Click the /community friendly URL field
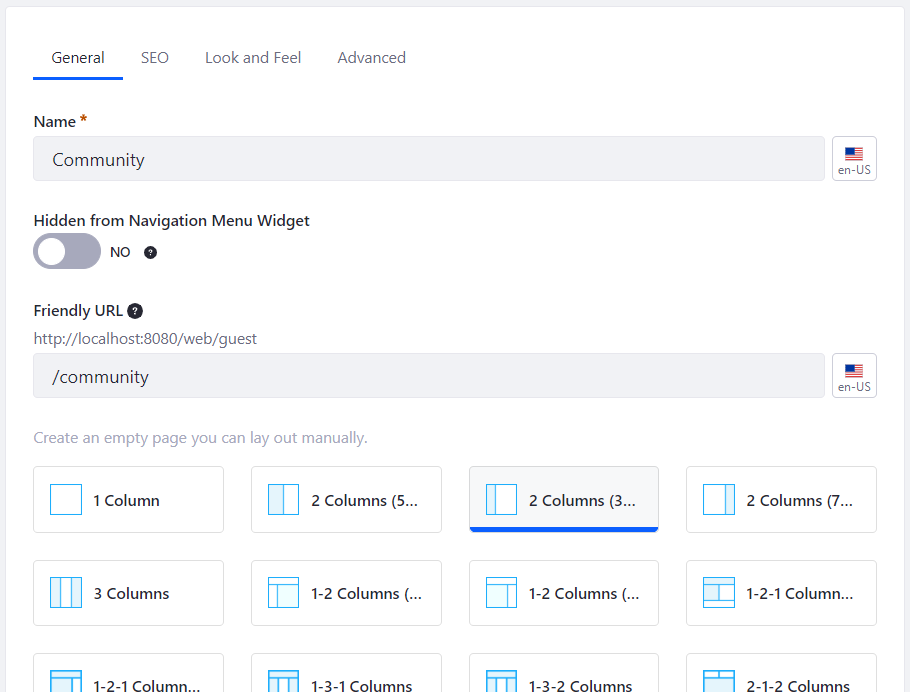 coord(429,376)
